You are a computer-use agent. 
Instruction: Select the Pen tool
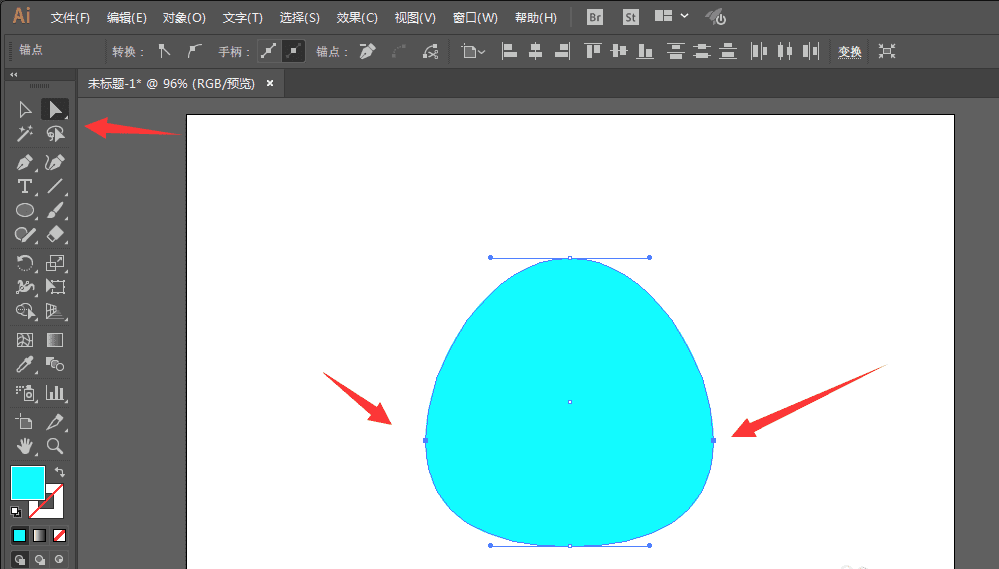tap(25, 162)
